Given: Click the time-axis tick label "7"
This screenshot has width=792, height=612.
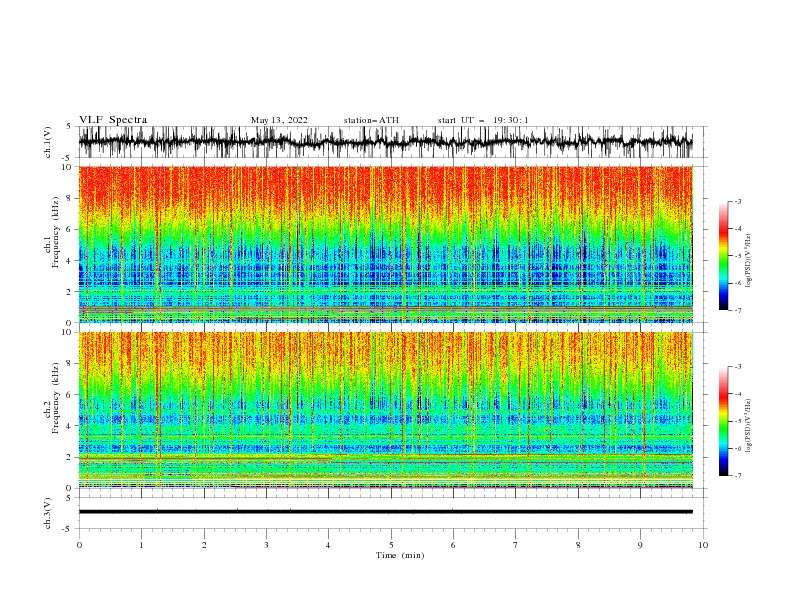Looking at the screenshot, I should click(x=516, y=545).
